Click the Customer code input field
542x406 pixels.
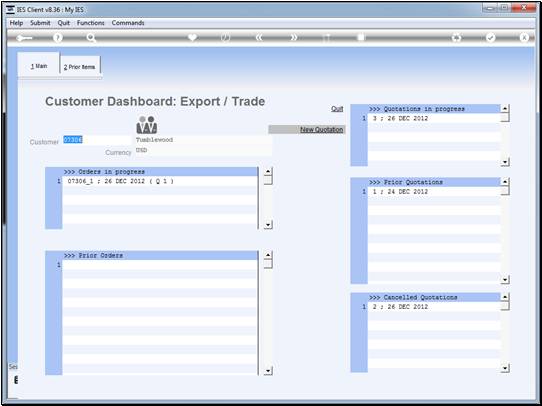(97, 140)
